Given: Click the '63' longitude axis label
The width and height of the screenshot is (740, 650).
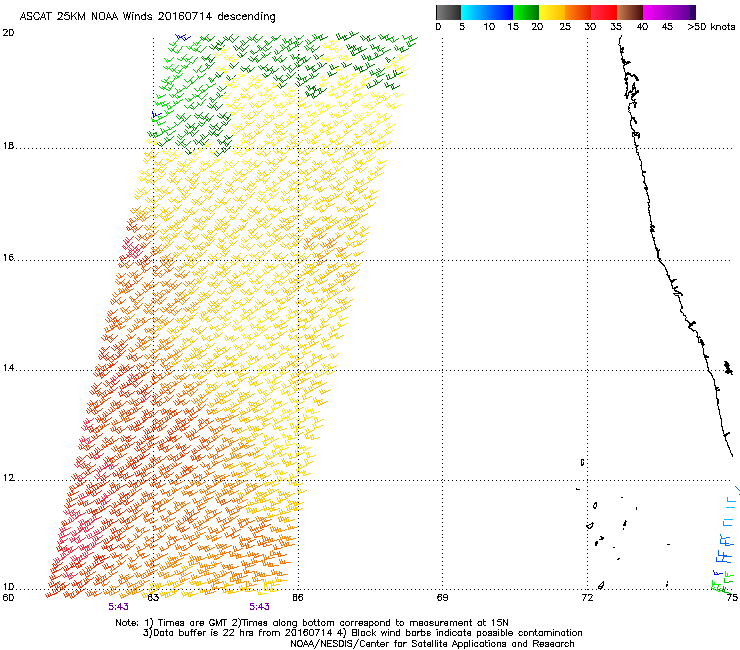Looking at the screenshot, I should click(x=153, y=598).
